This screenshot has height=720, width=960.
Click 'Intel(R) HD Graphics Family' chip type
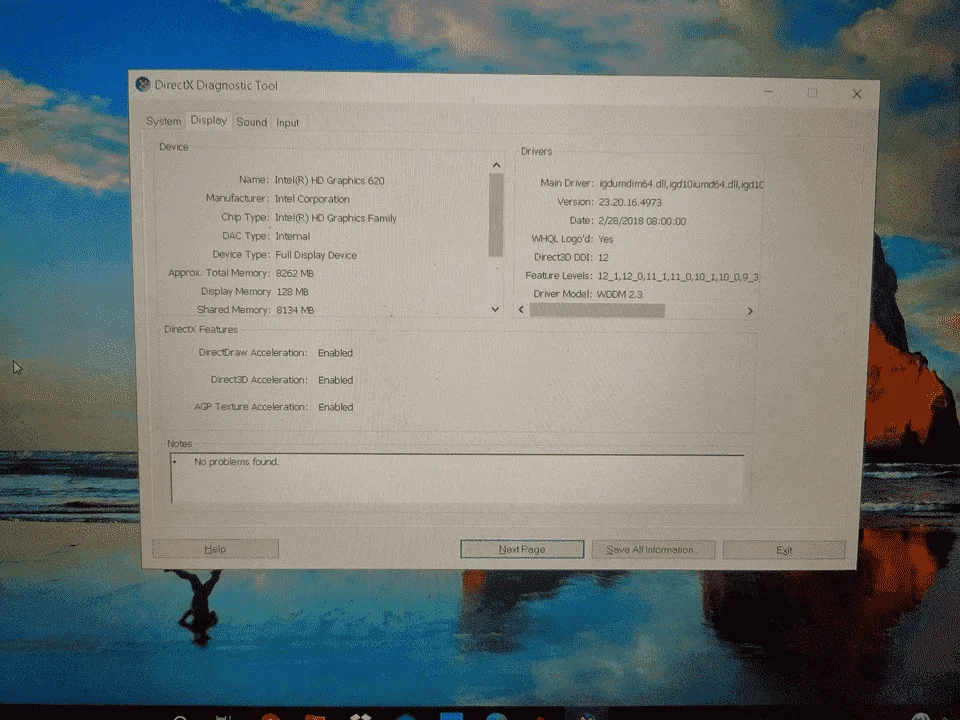[x=336, y=218]
